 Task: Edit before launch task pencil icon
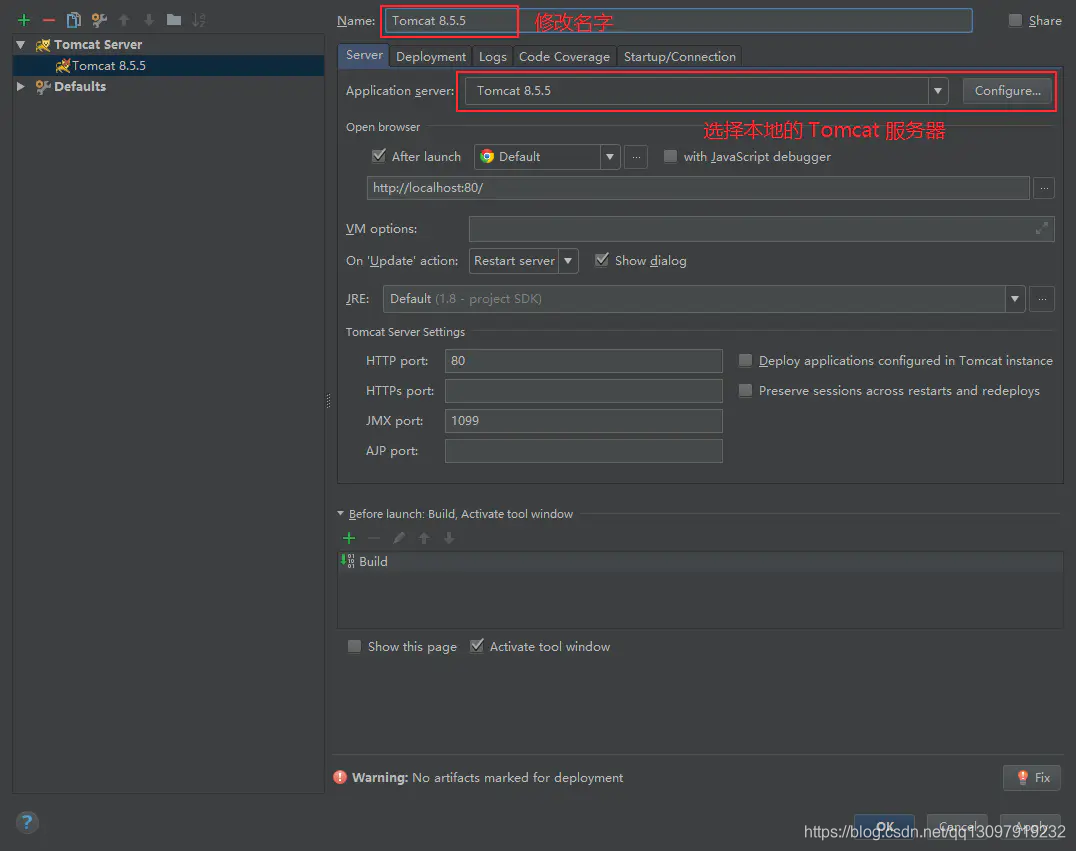[399, 538]
